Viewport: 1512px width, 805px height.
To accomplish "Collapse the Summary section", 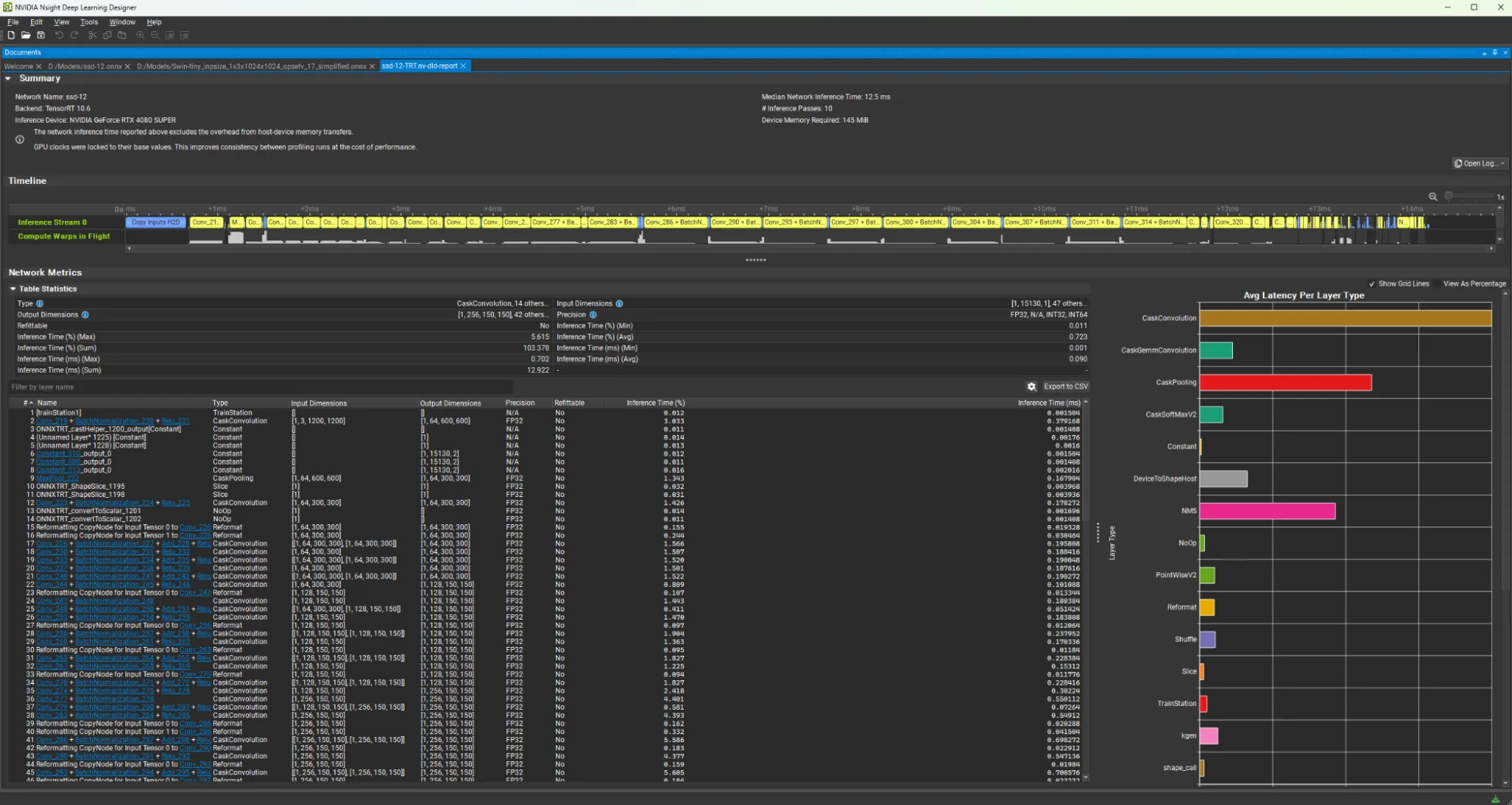I will click(x=8, y=78).
